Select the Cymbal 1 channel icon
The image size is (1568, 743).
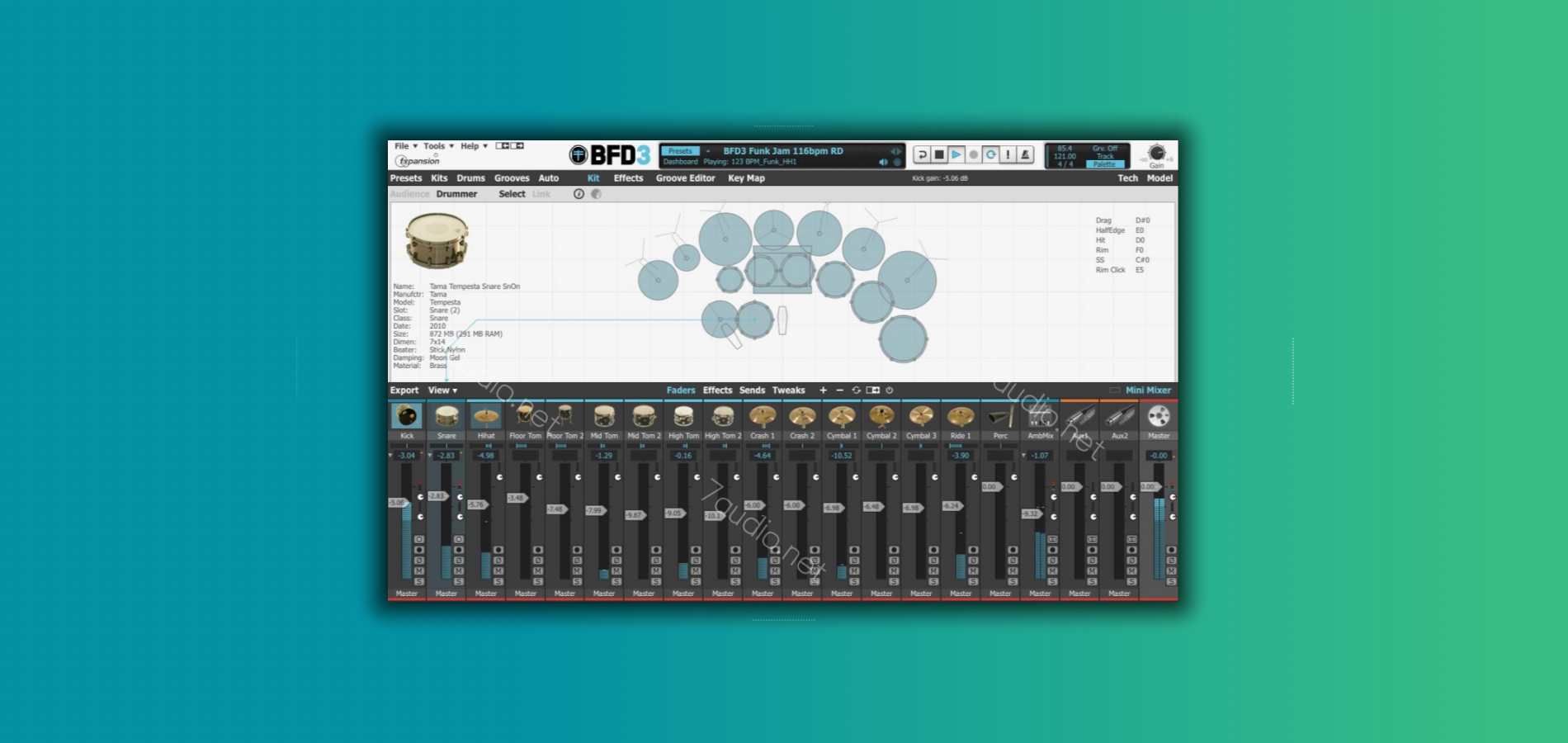click(842, 416)
